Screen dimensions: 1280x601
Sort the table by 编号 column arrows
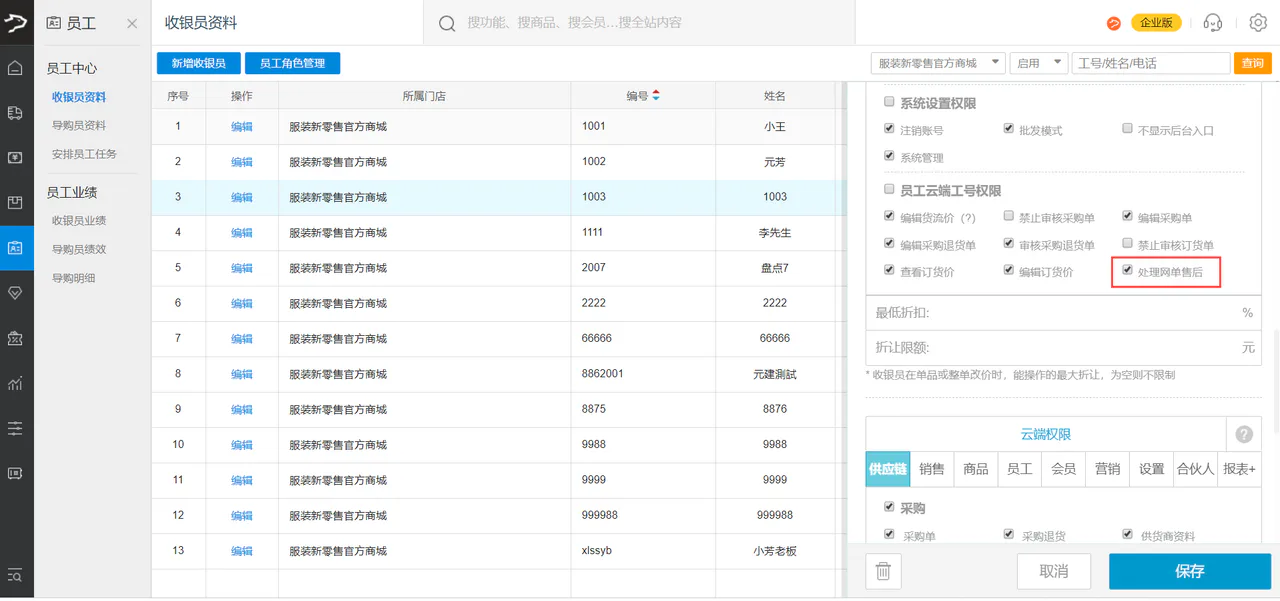click(x=656, y=96)
